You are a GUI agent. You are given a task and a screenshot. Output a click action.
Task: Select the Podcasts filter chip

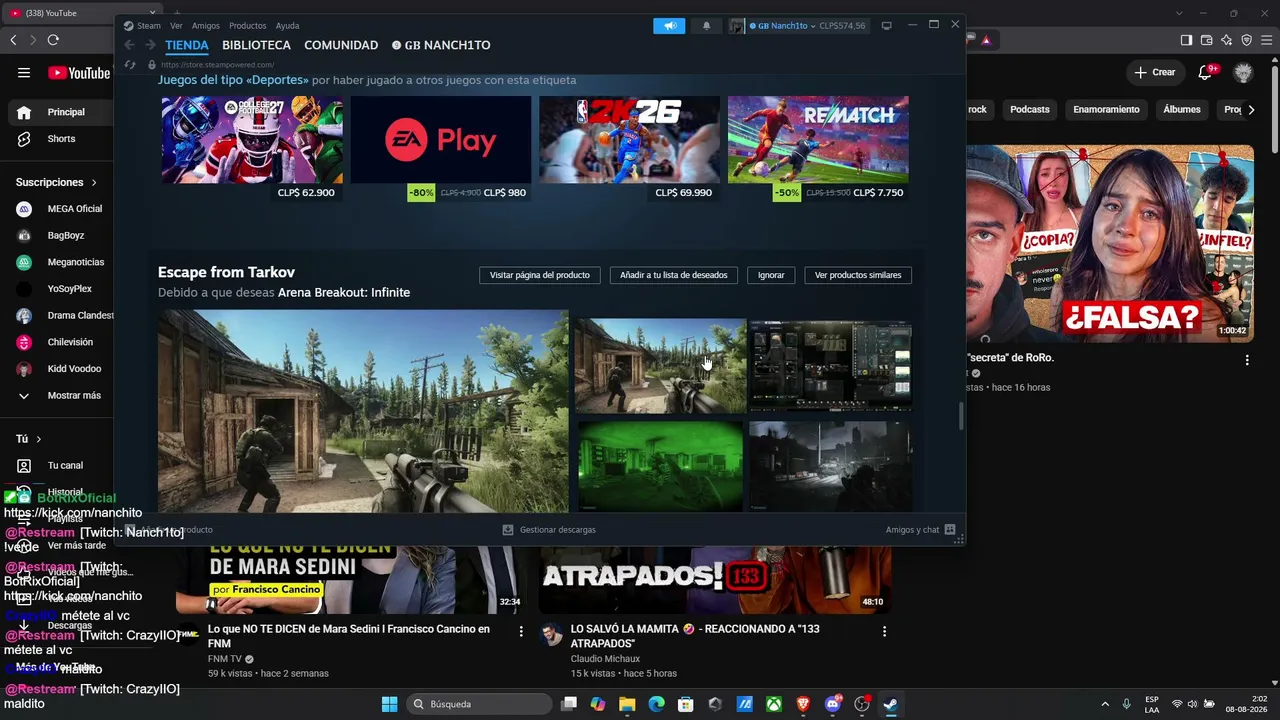click(1030, 110)
